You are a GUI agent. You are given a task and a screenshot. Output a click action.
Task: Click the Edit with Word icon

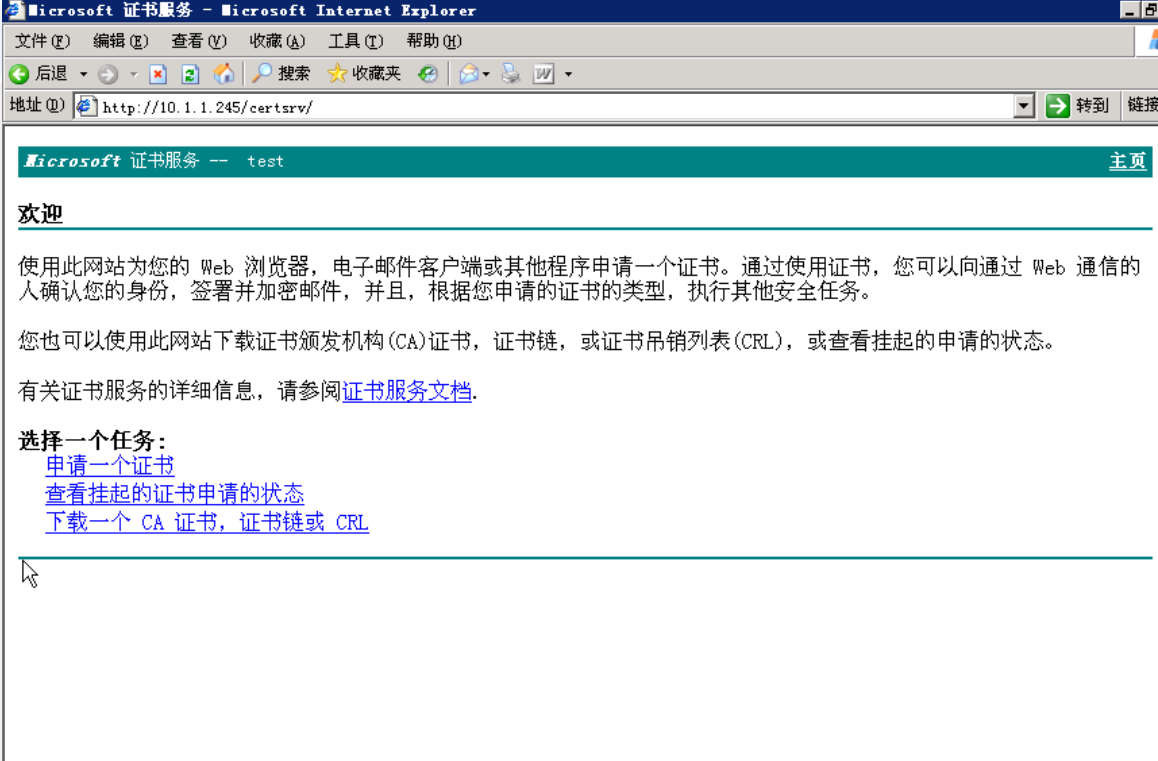point(544,74)
